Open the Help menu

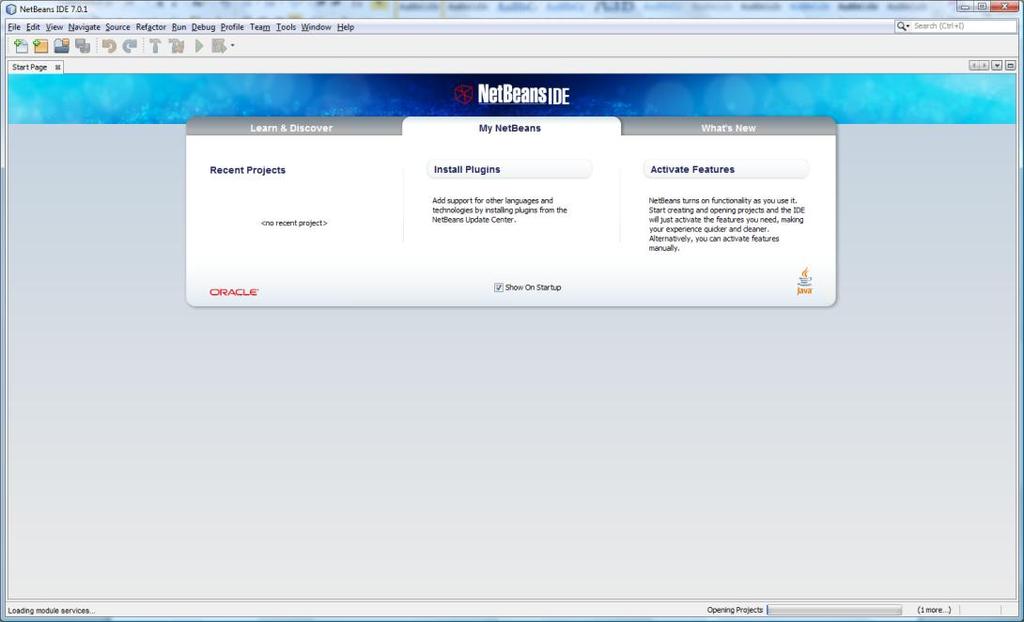pyautogui.click(x=345, y=27)
